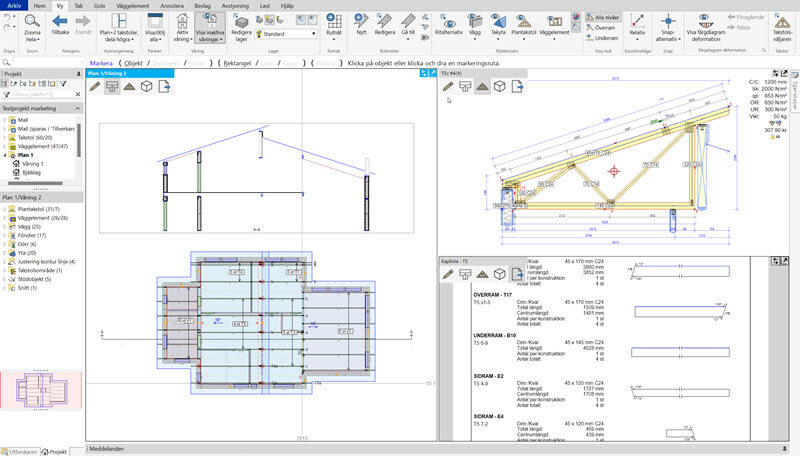Open Redigera lager layer editor
This screenshot has width=800, height=456.
[x=241, y=24]
